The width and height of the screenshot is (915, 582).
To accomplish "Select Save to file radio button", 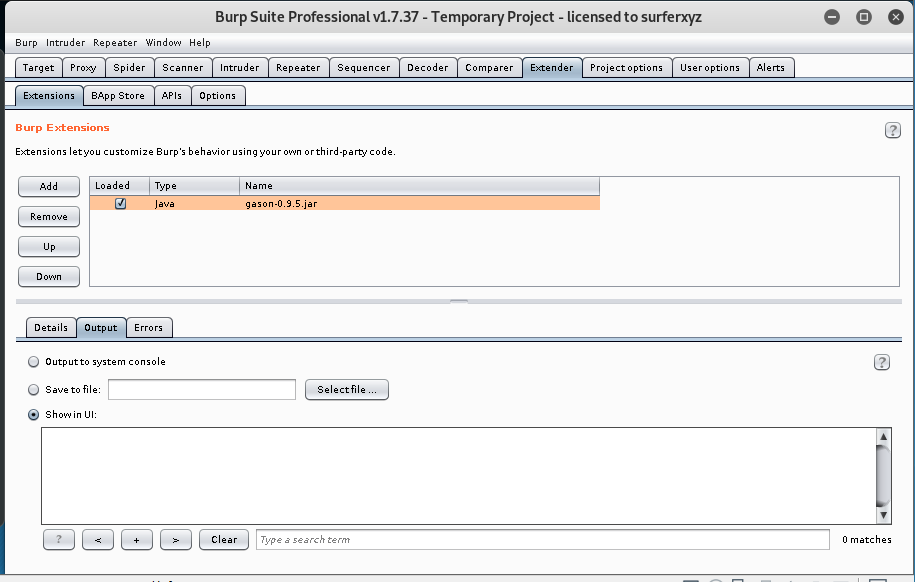I will point(34,389).
